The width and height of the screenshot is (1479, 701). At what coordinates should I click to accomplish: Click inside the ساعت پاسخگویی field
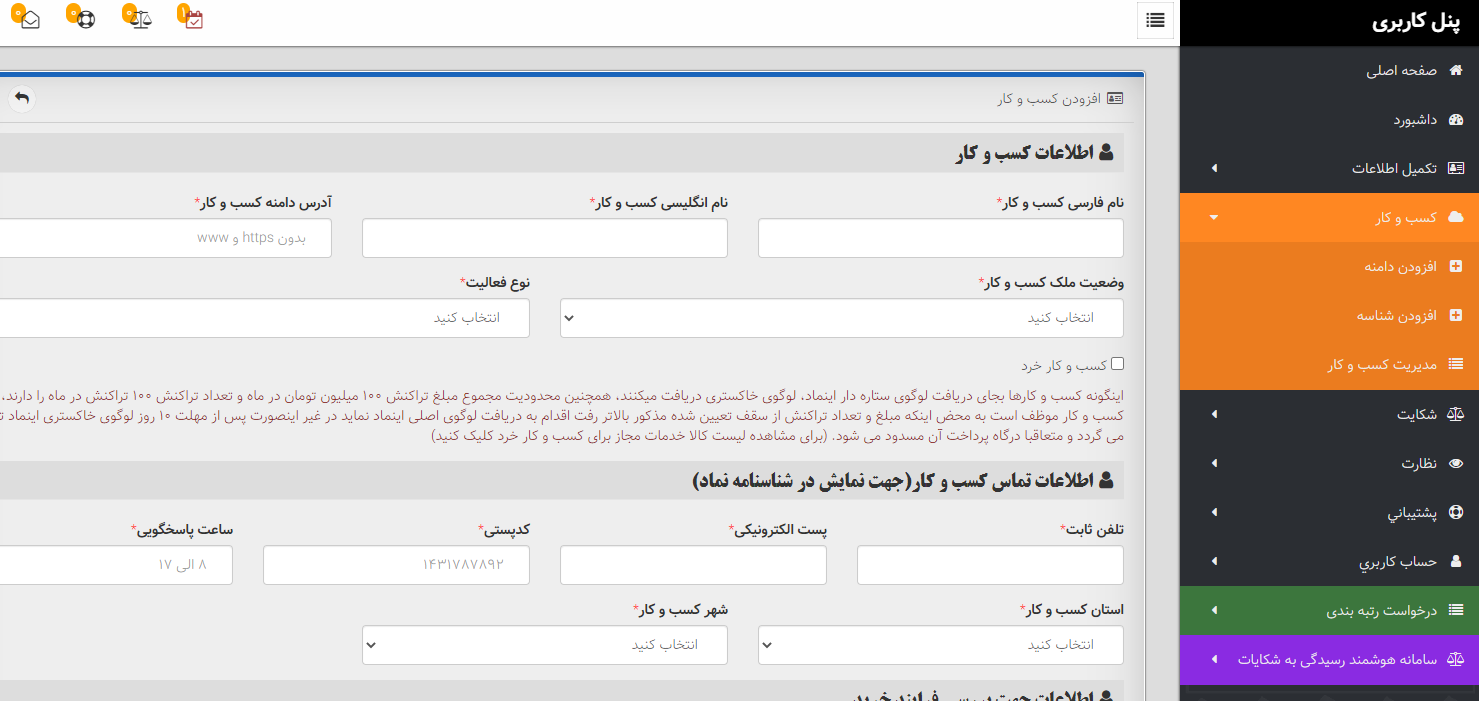click(116, 565)
